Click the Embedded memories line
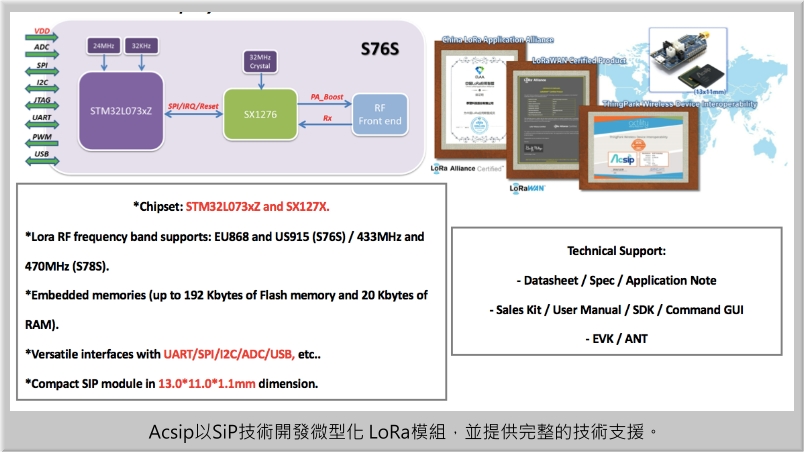This screenshot has width=804, height=452. pos(226,295)
